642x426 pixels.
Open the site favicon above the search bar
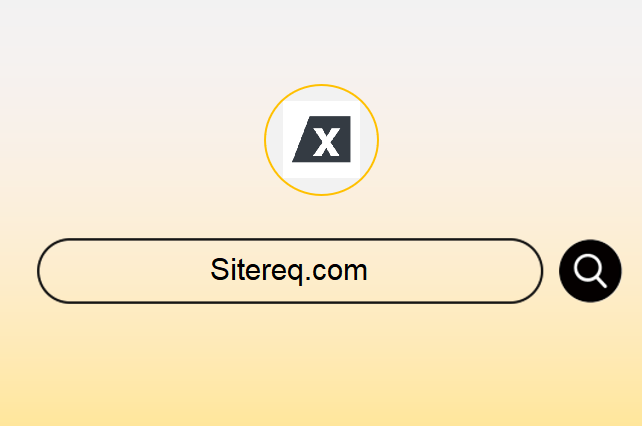[321, 139]
